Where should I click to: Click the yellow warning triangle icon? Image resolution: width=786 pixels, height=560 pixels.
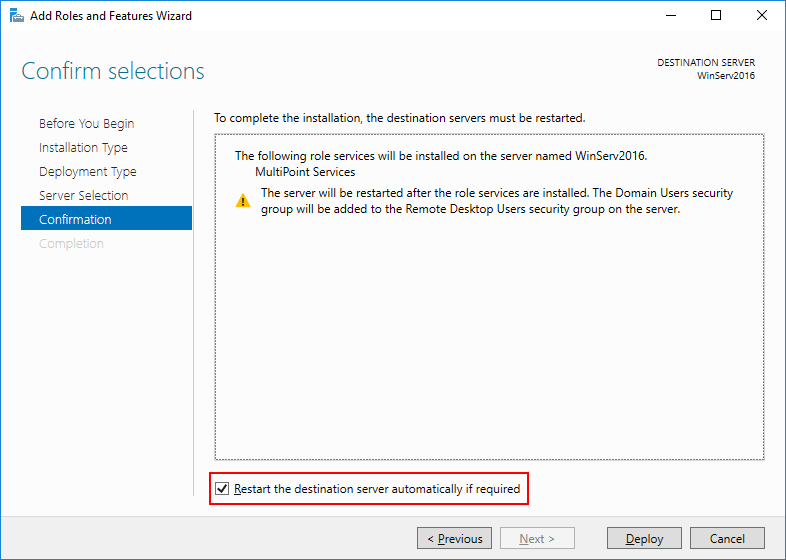click(x=243, y=200)
